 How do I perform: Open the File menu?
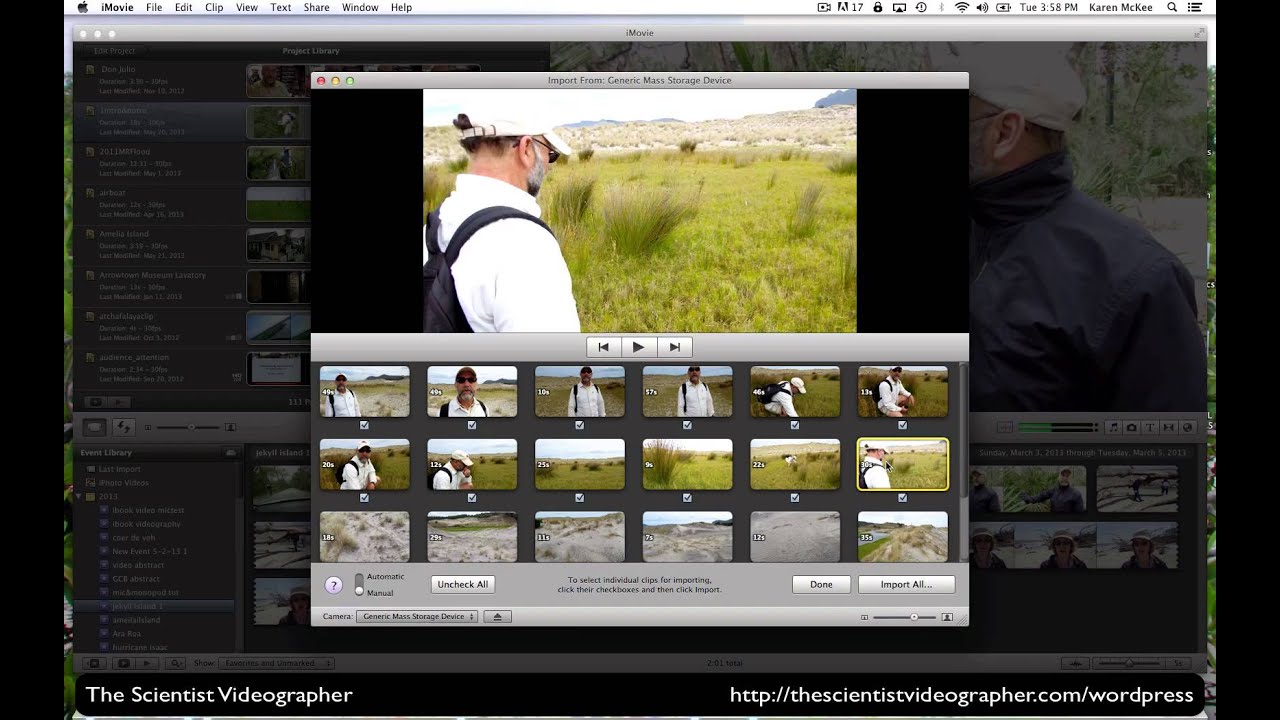[154, 7]
